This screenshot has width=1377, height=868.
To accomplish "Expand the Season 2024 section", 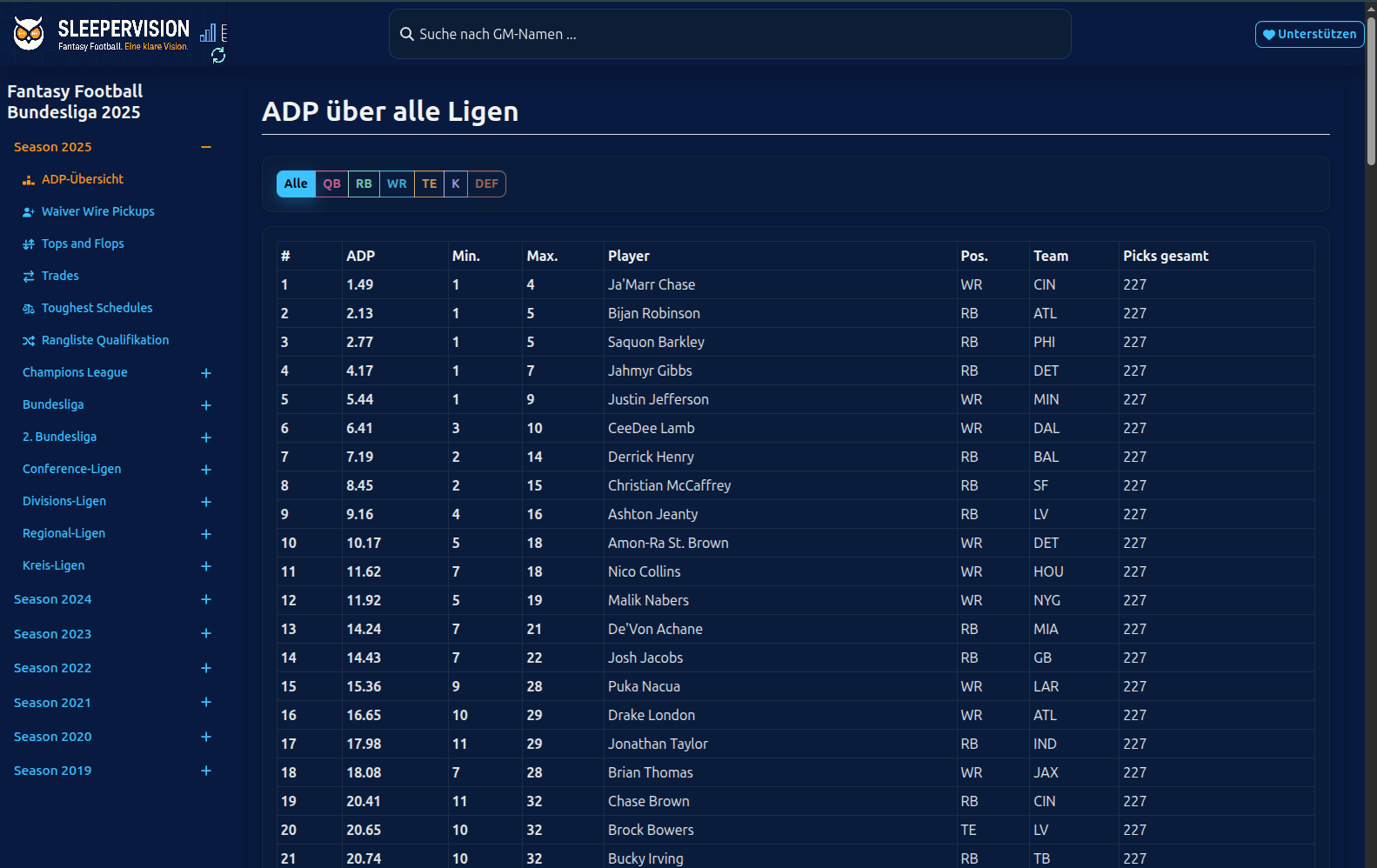I will pyautogui.click(x=206, y=599).
